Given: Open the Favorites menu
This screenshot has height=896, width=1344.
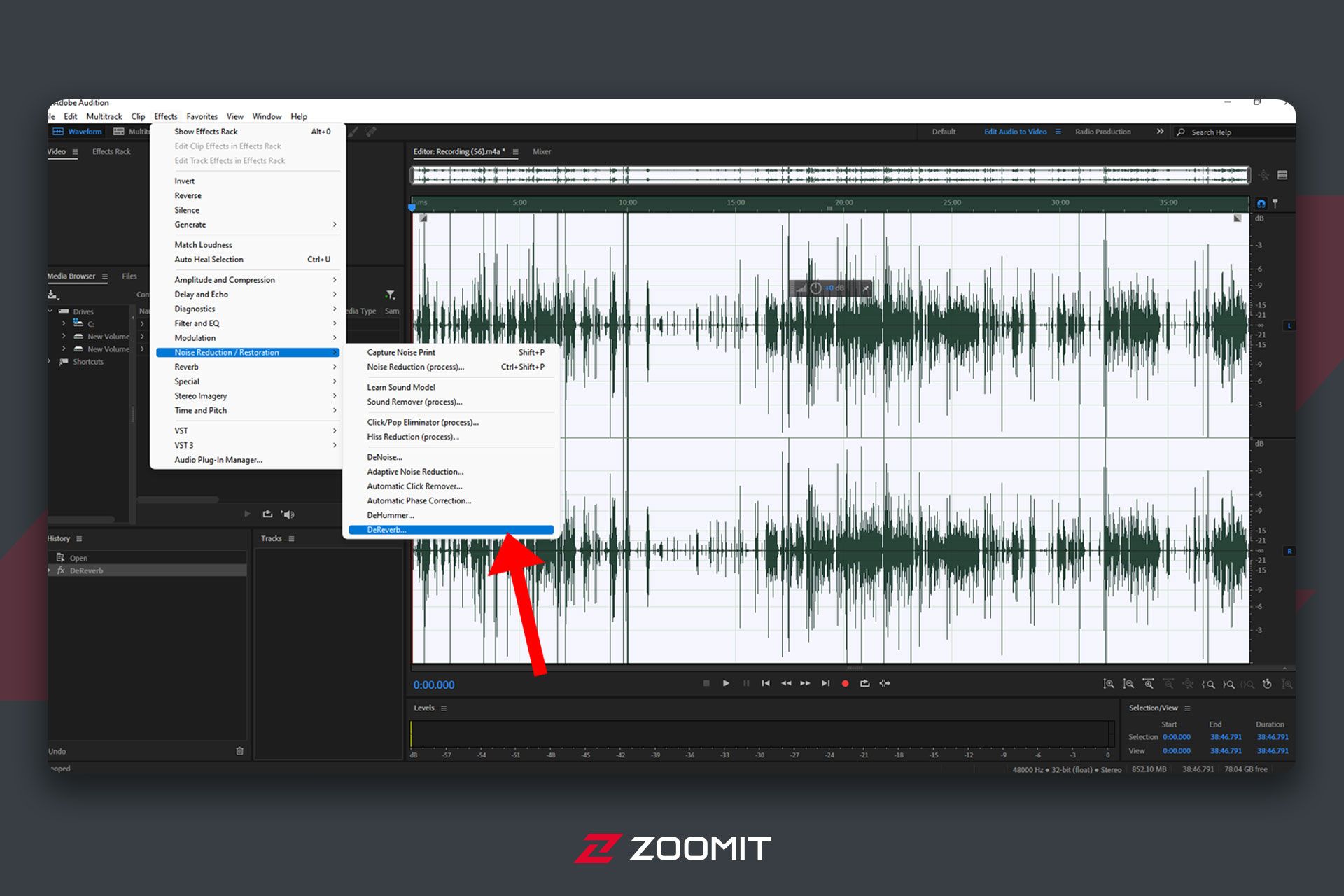Looking at the screenshot, I should (202, 116).
